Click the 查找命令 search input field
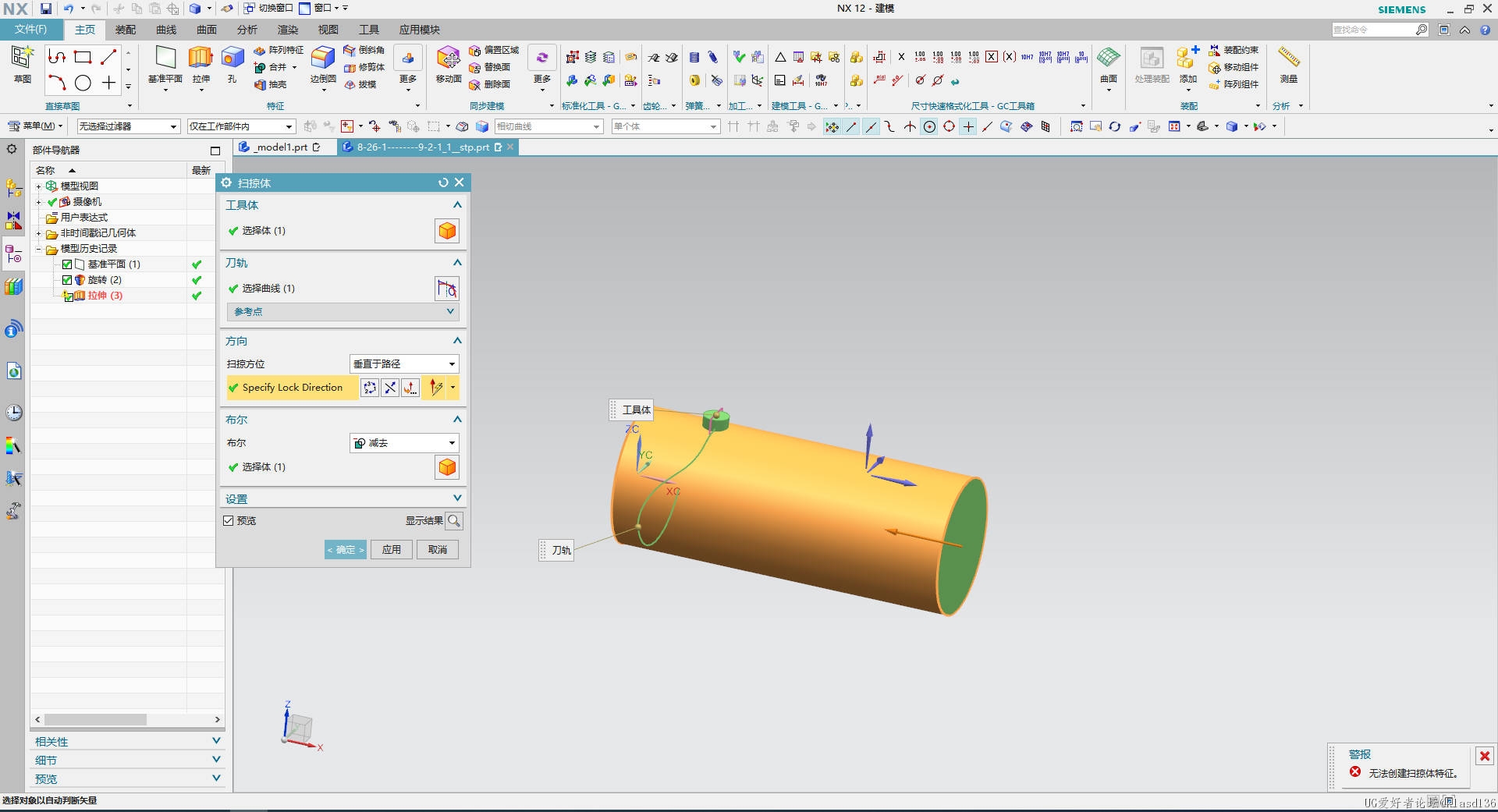Image resolution: width=1498 pixels, height=812 pixels. (x=1373, y=30)
